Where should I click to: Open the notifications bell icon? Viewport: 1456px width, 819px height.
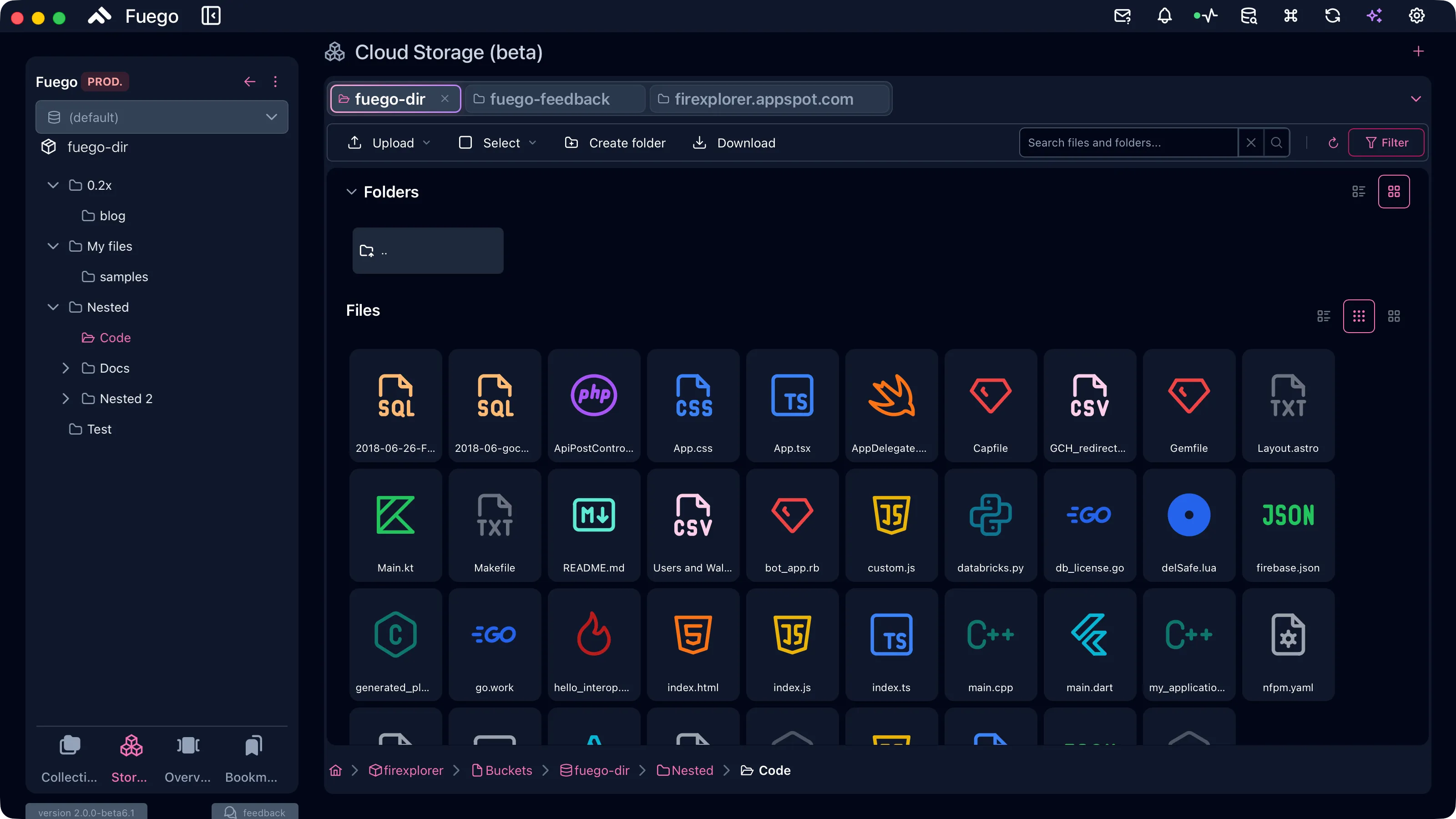click(x=1164, y=16)
